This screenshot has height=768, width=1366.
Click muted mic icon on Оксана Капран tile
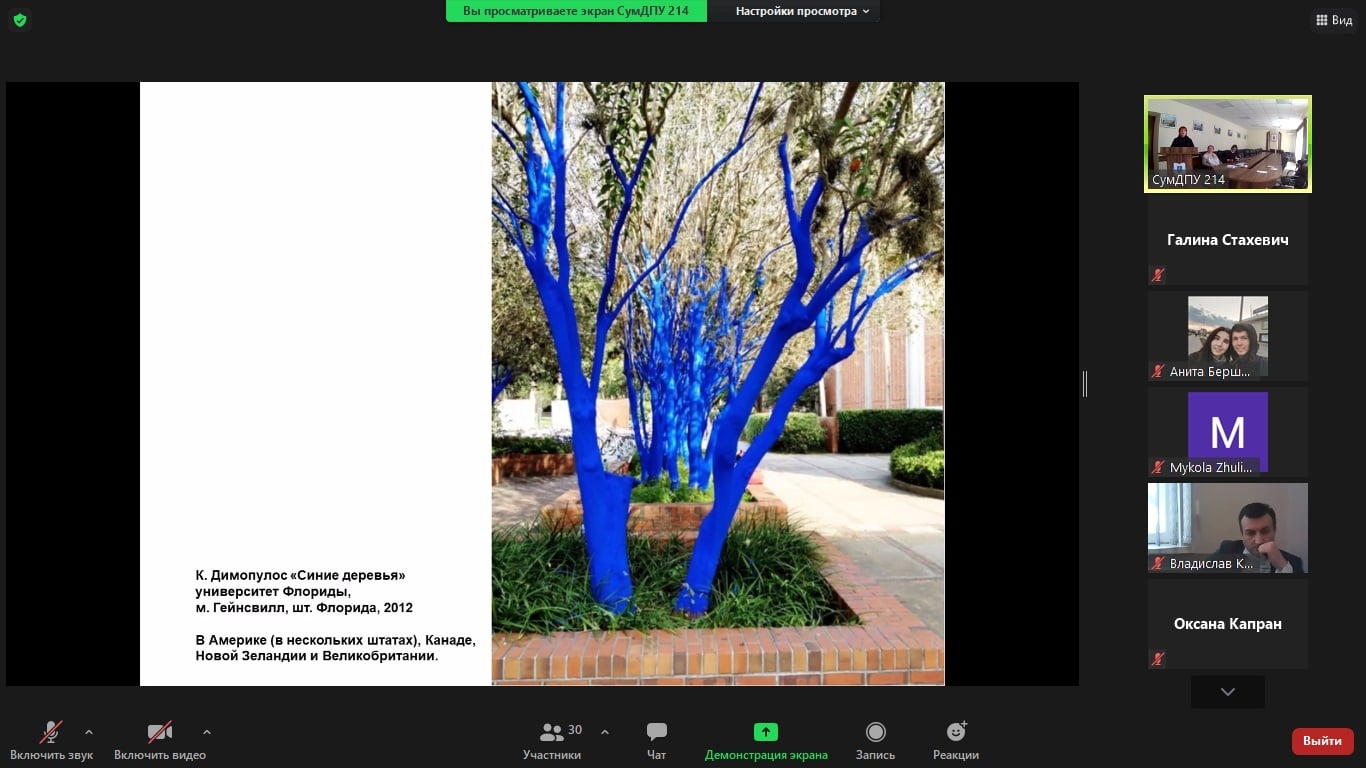point(1158,659)
